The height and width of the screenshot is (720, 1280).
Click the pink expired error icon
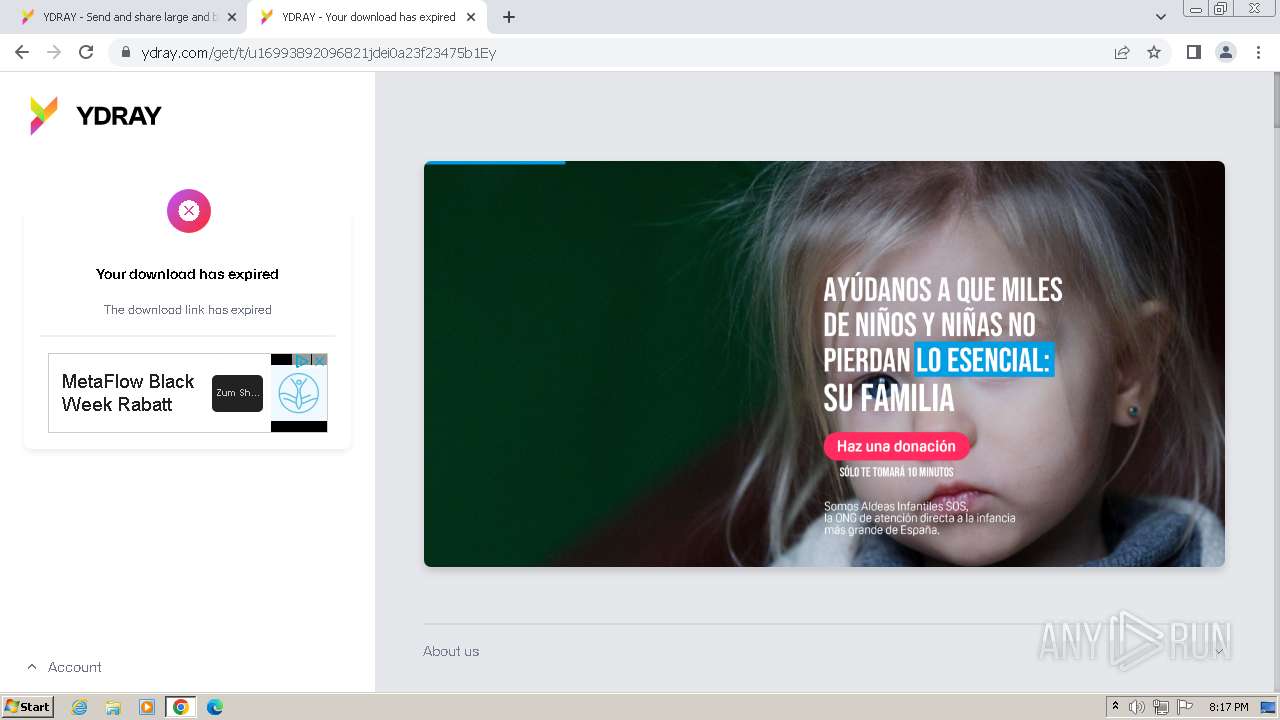point(189,211)
